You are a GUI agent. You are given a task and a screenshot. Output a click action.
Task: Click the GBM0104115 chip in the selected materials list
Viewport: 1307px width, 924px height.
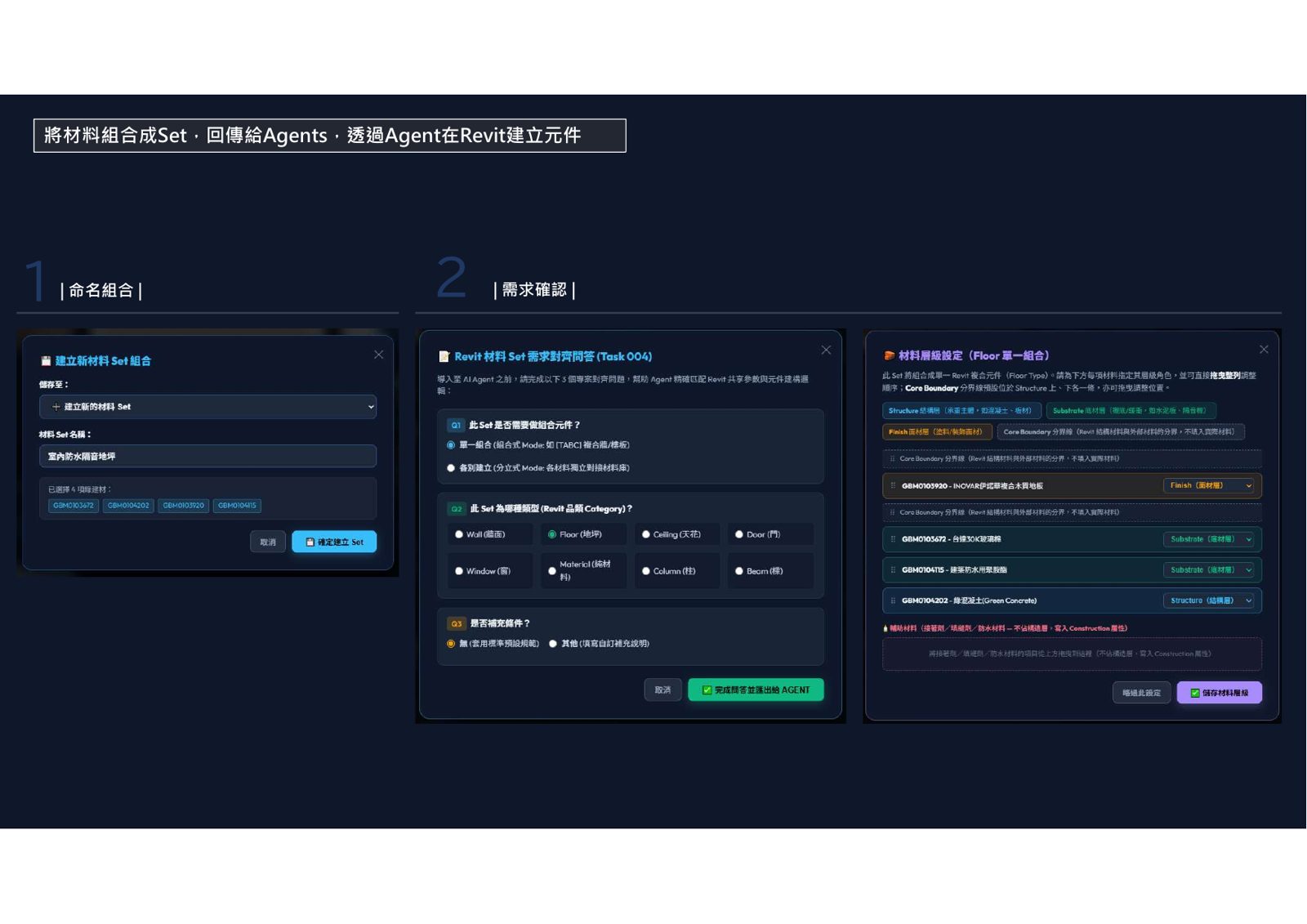237,506
